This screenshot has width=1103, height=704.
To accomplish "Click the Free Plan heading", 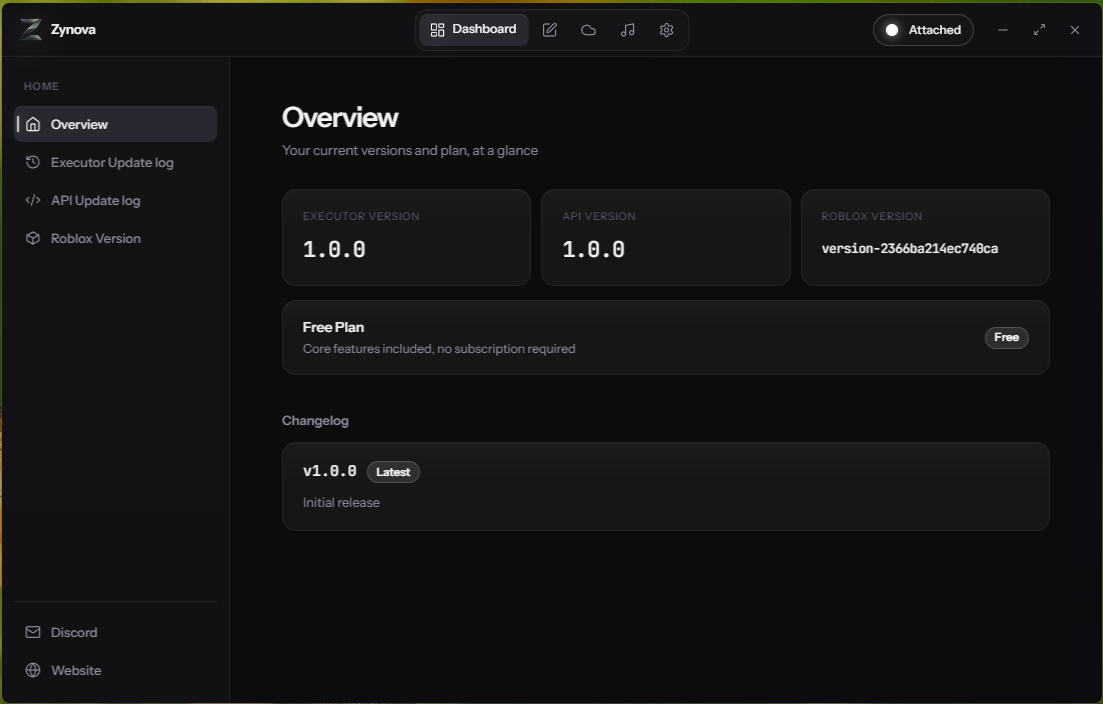I will coord(333,327).
